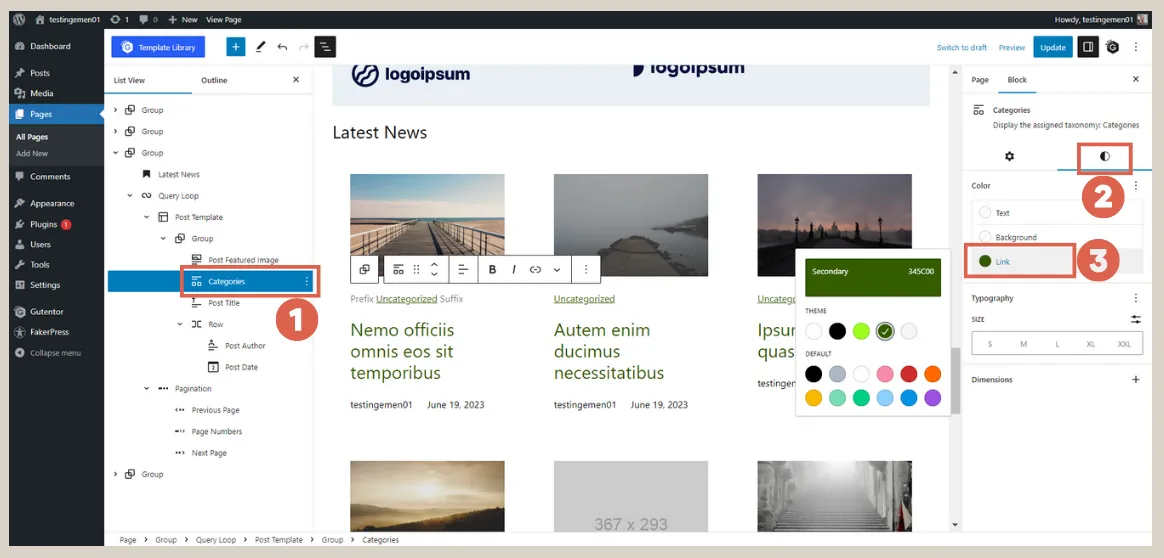Click the blue block inserter plus button

(x=235, y=47)
